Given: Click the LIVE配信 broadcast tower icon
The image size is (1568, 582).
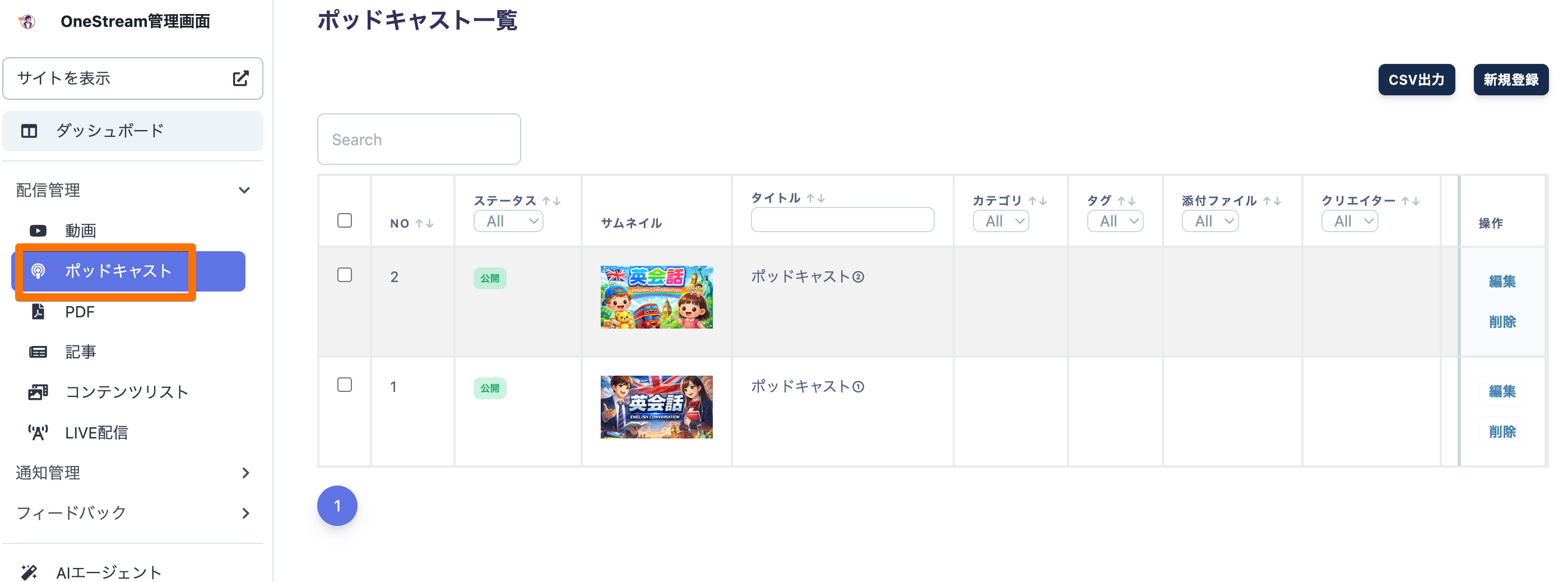Looking at the screenshot, I should [x=38, y=433].
